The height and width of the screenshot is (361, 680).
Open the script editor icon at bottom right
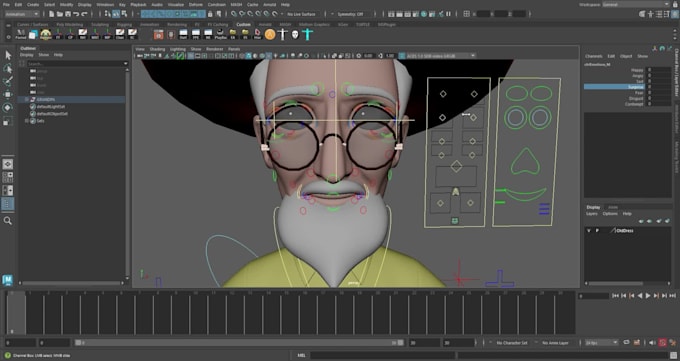tap(673, 355)
